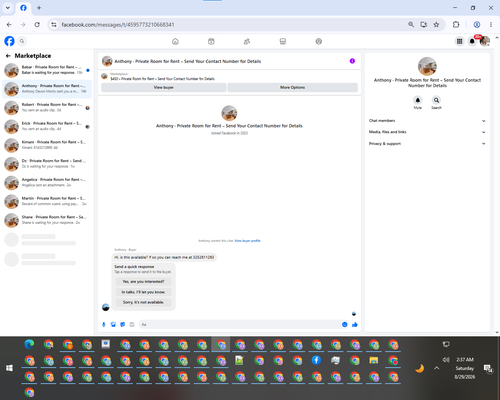Open a new tab with the plus button
Image resolution: width=500 pixels, height=400 pixels.
pyautogui.click(x=39, y=8)
